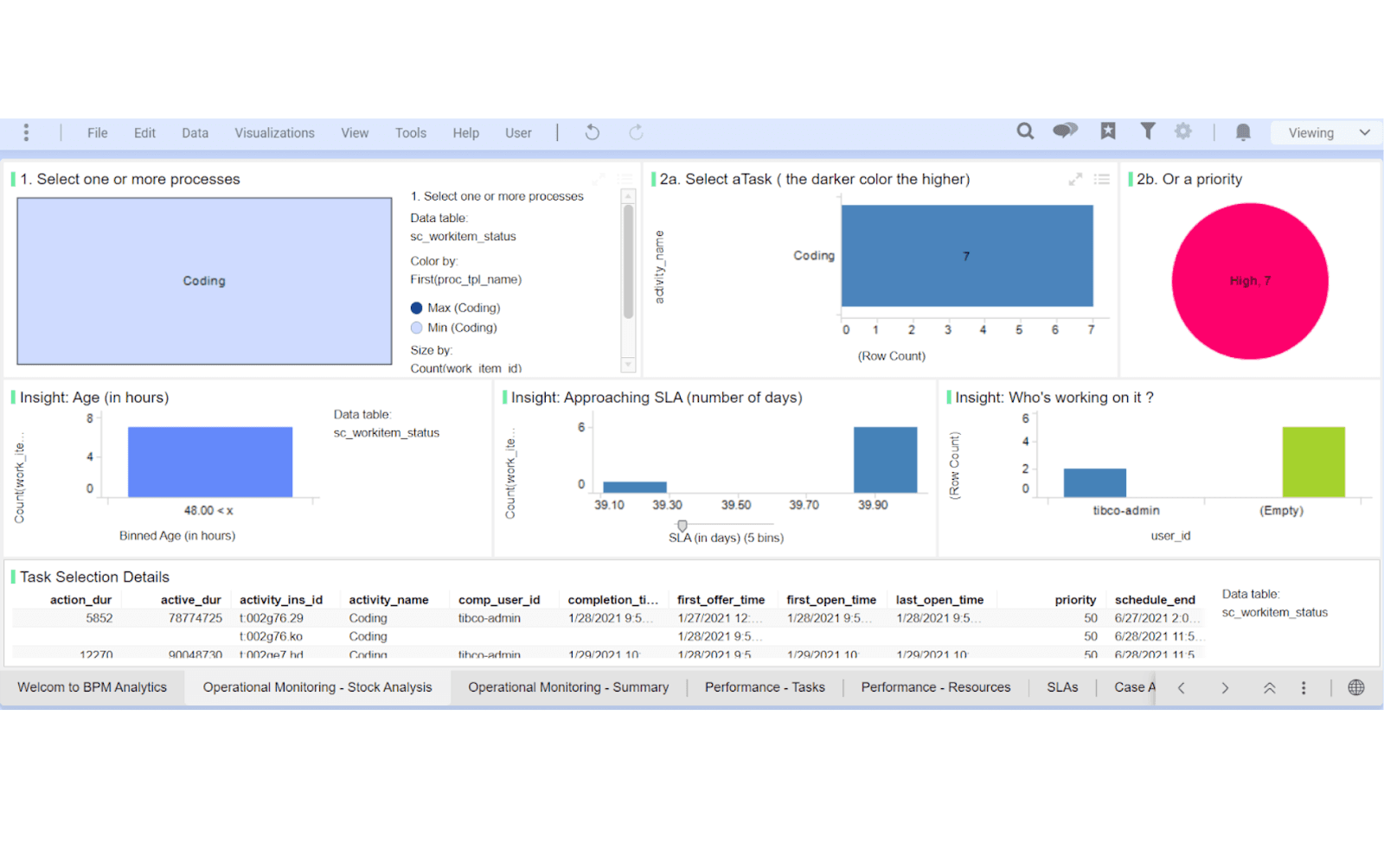Open the settings gear icon
The width and height of the screenshot is (1384, 868).
1182,131
